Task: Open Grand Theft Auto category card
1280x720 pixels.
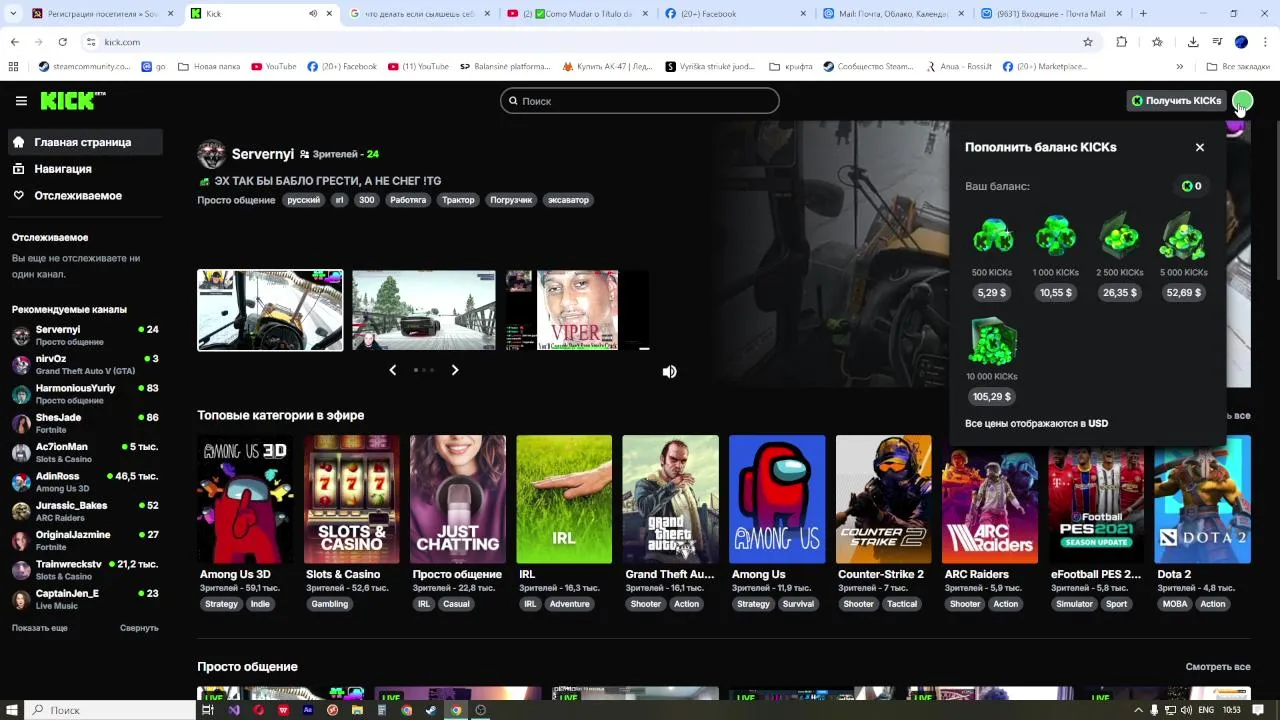Action: pos(670,499)
